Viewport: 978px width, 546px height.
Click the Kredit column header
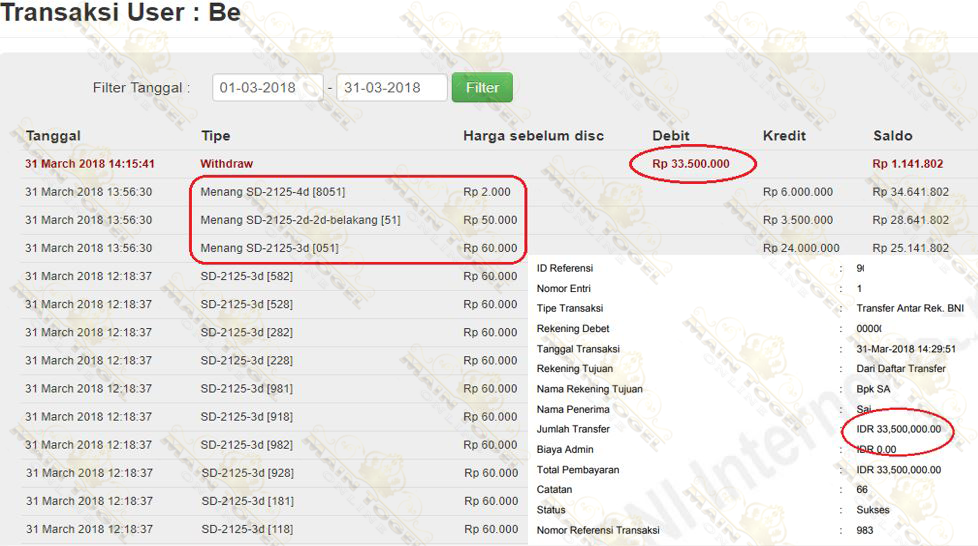(784, 136)
